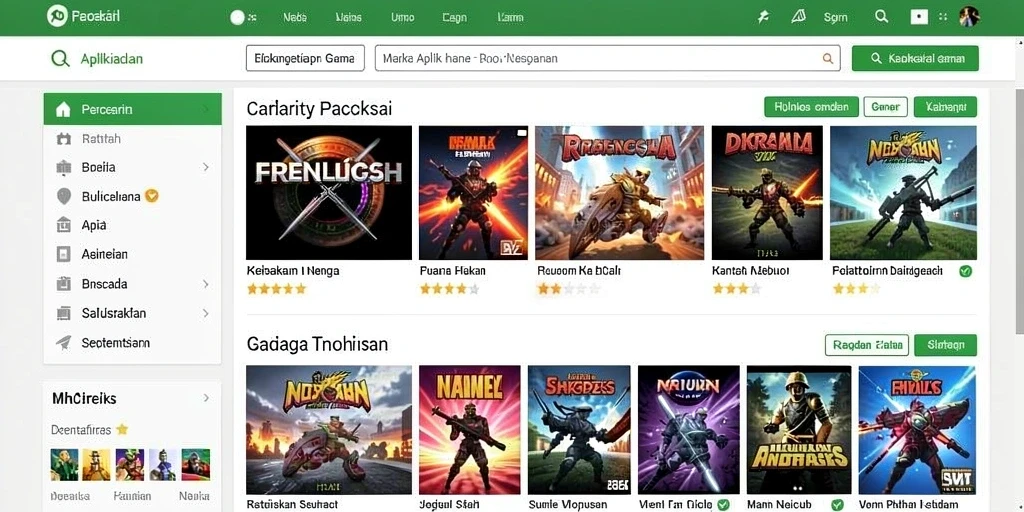Viewport: 1024px width, 512px height.
Task: Expand the Bnscada sidebar chevron
Action: [206, 284]
